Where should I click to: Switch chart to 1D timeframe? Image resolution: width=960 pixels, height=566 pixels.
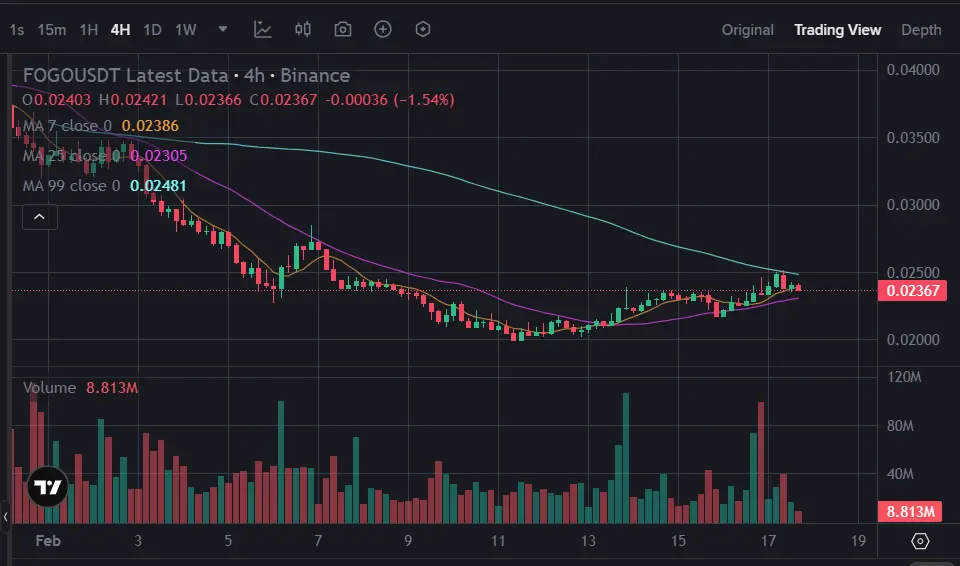152,29
